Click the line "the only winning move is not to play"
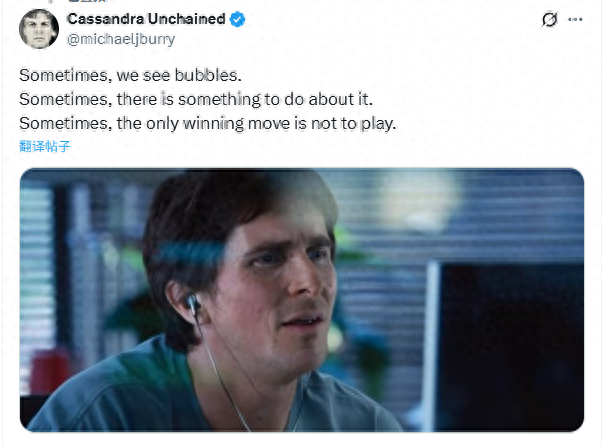Image resolution: width=603 pixels, height=446 pixels. point(256,123)
